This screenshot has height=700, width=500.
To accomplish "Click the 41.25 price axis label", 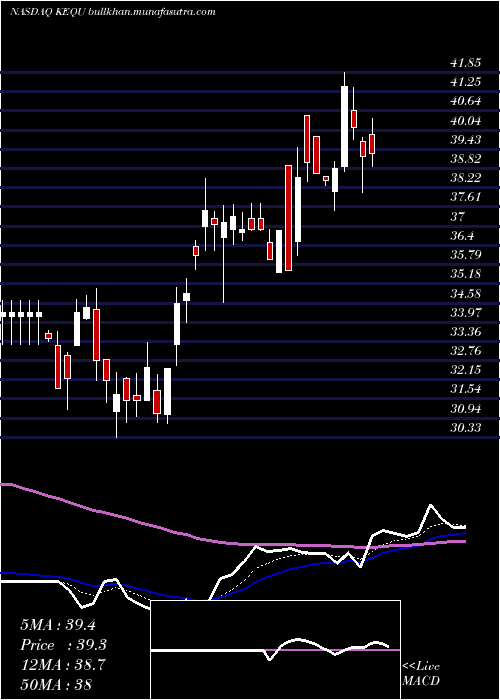I will (466, 82).
